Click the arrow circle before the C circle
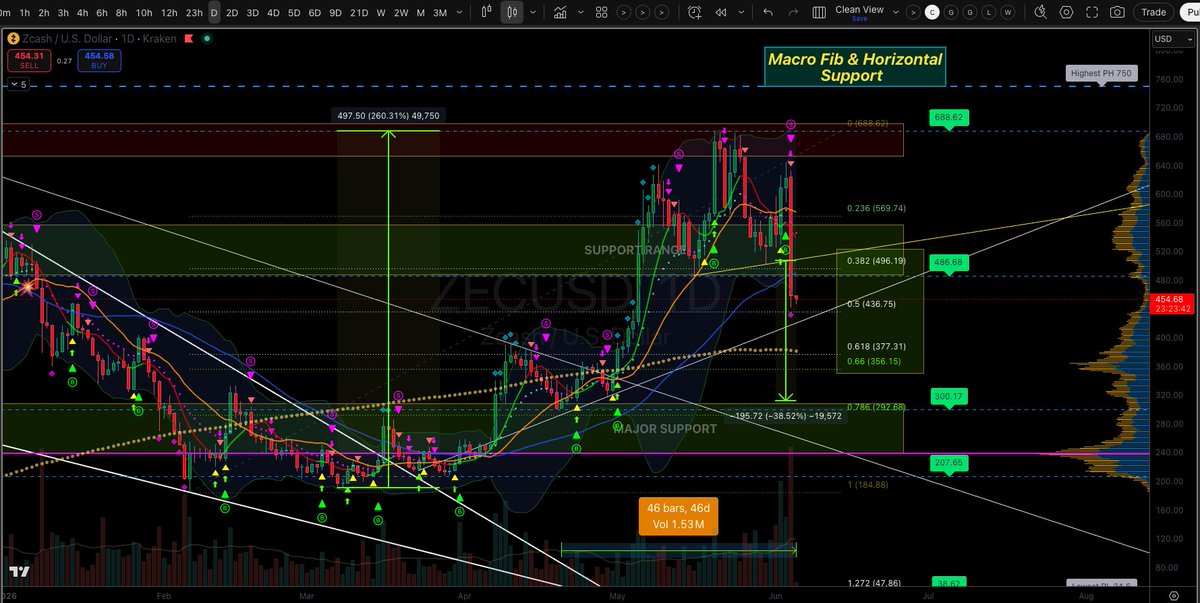Viewport: 1200px width, 603px height. (x=911, y=12)
